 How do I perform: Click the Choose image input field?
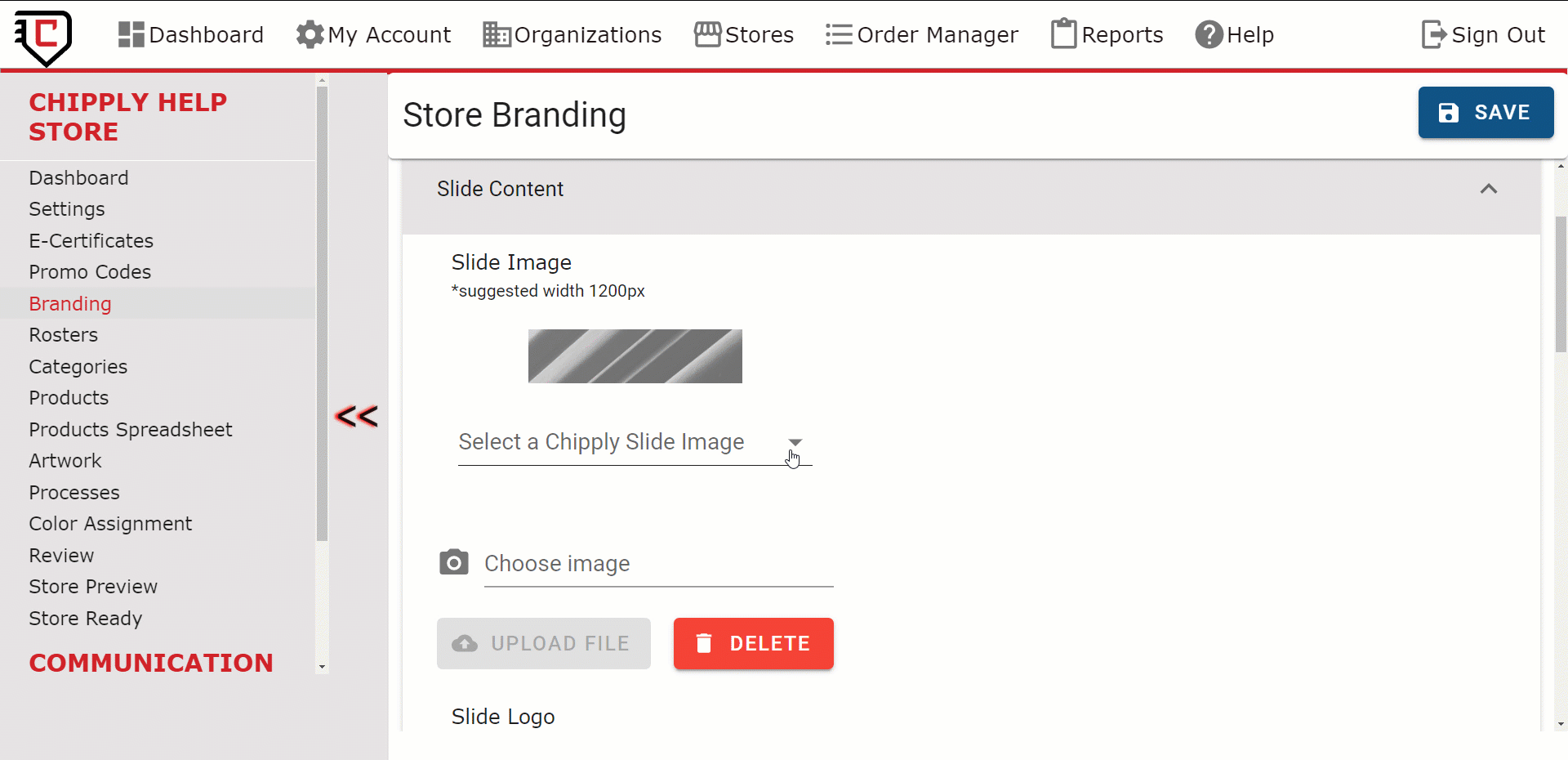[658, 564]
